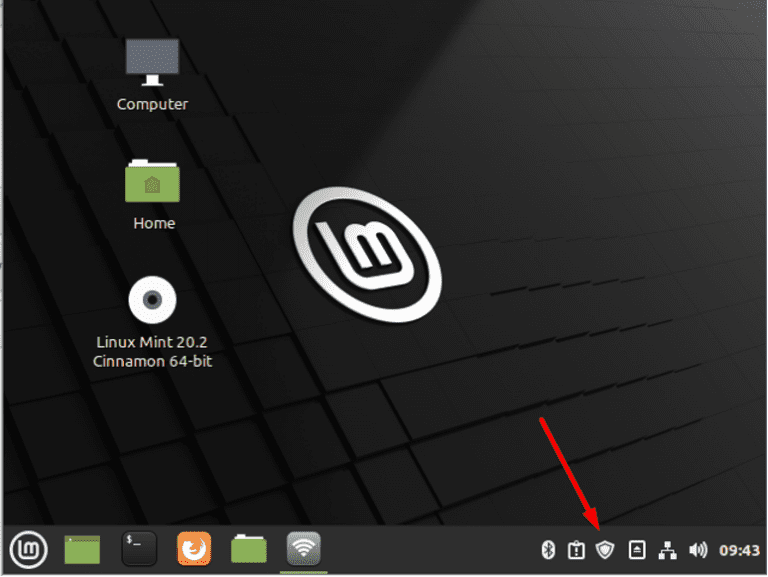Select the Home folder desktop icon
The height and width of the screenshot is (577, 768).
[152, 181]
